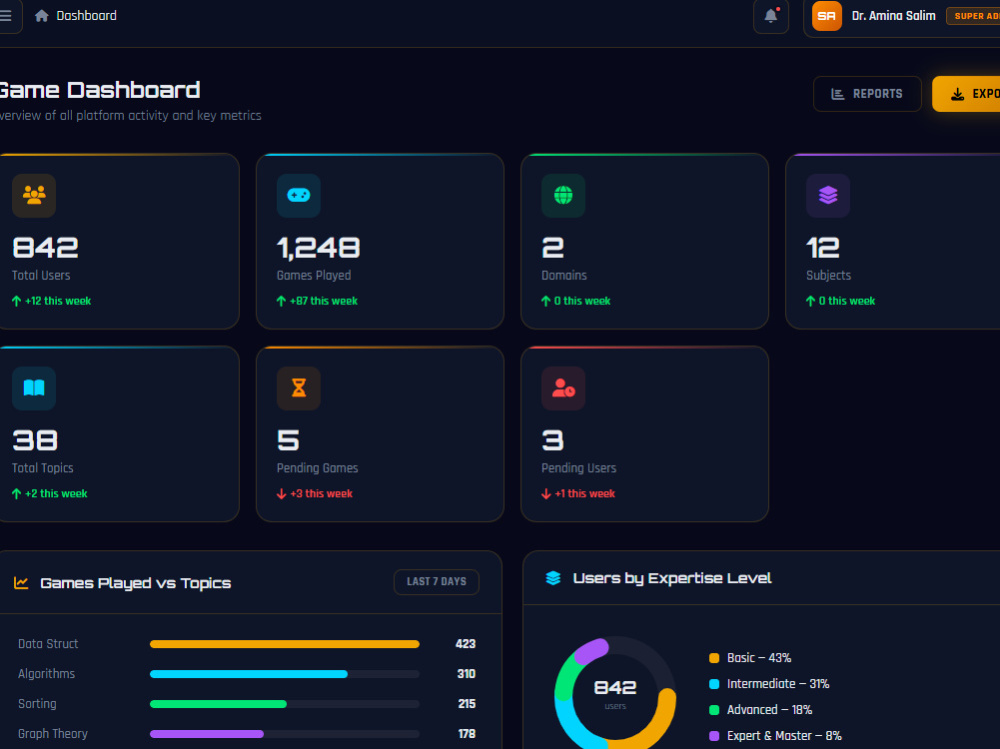Viewport: 1000px width, 749px height.
Task: Click the Game Dashboard page heading
Action: coord(99,91)
